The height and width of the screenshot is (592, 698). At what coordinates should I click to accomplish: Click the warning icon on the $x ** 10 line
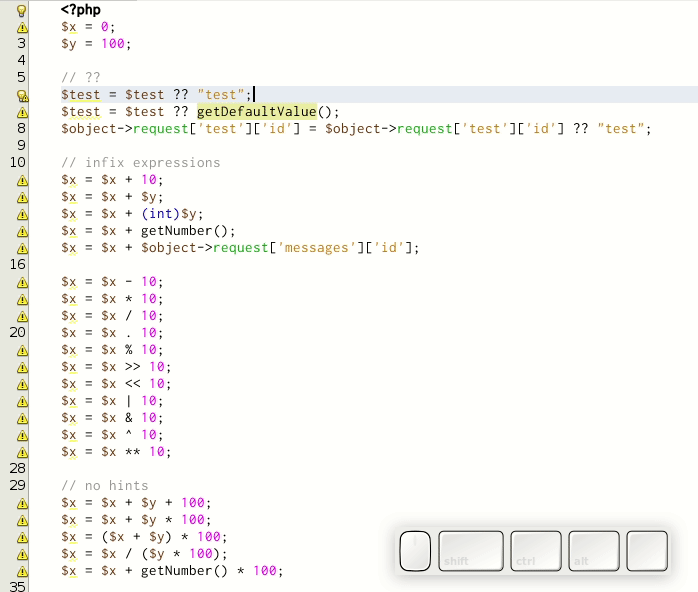[20, 452]
